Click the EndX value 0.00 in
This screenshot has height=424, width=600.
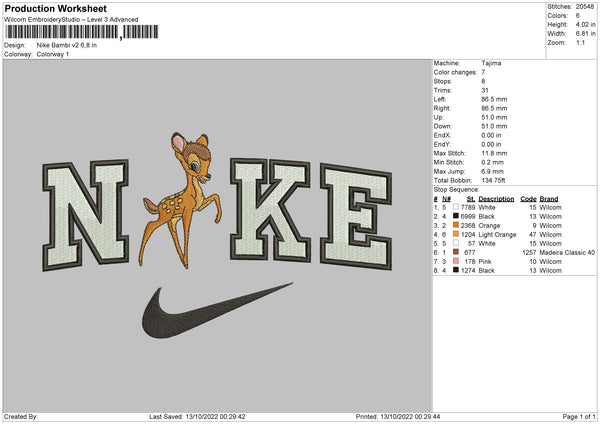tap(491, 135)
